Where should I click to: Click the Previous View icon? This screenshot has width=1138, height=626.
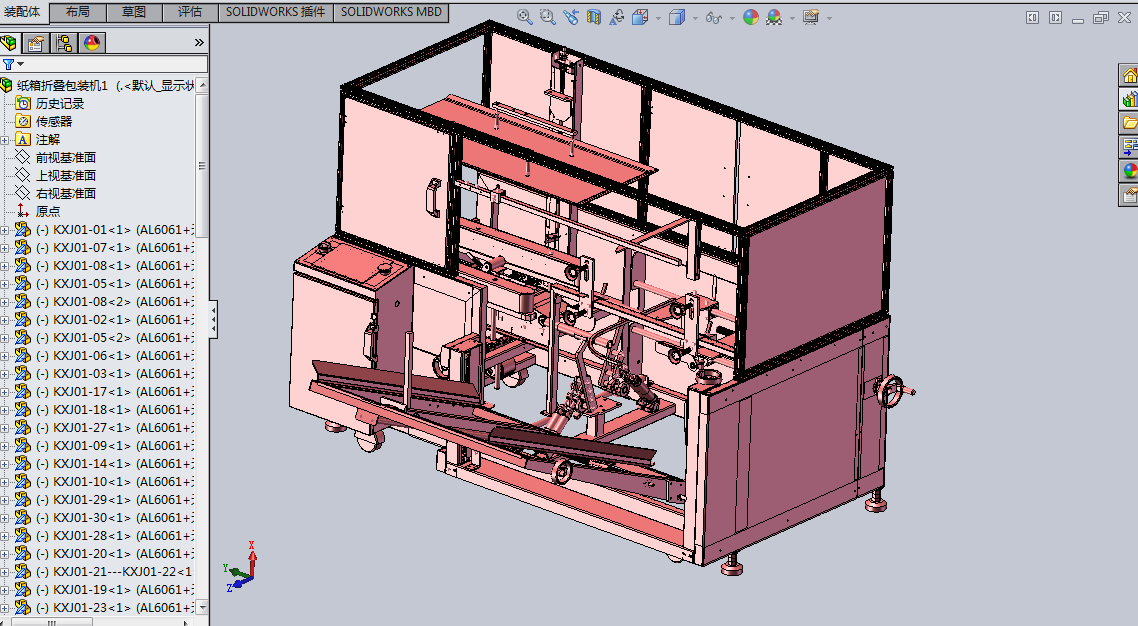tap(570, 17)
